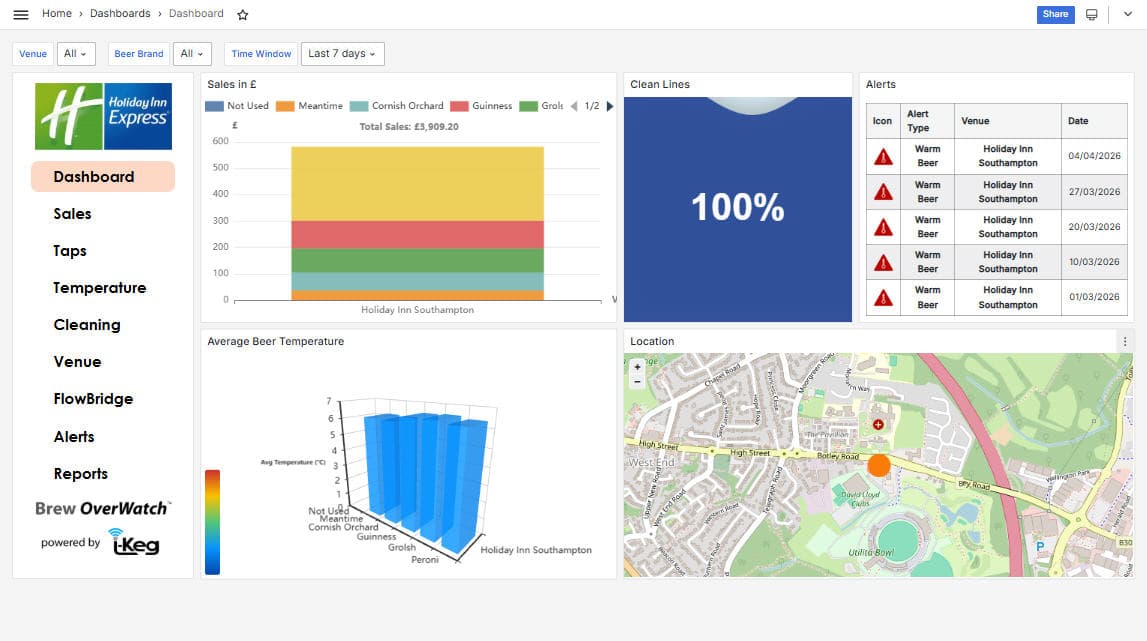
Task: Click the parking P marker on map
Action: coord(1039,546)
